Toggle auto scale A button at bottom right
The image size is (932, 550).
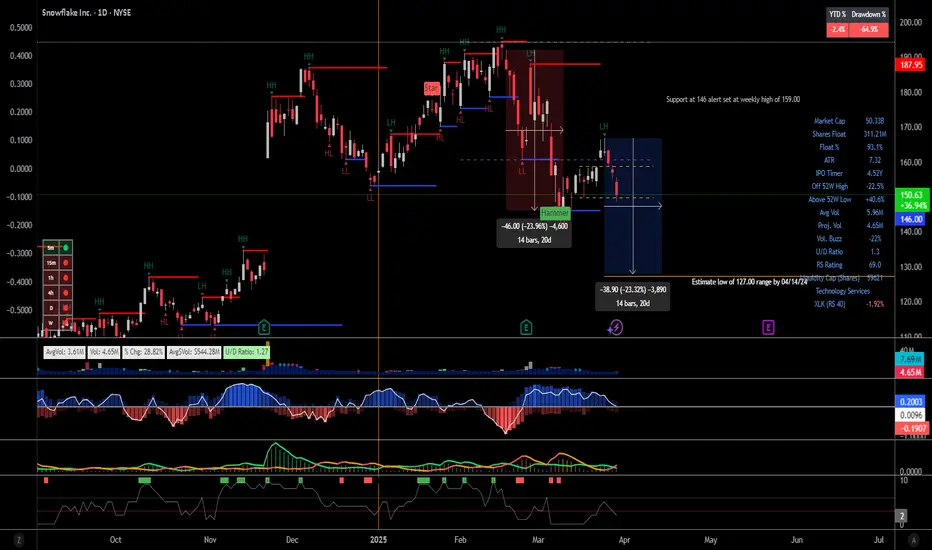pyautogui.click(x=914, y=540)
